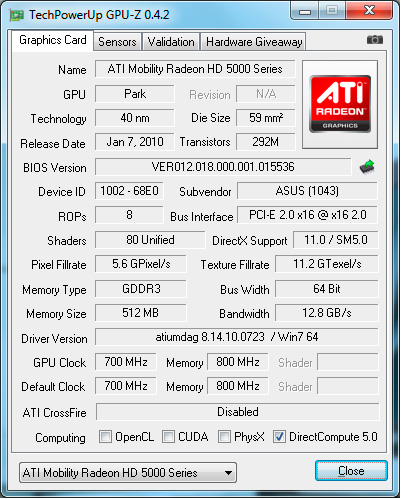Click the "Release Date" label

[53, 144]
